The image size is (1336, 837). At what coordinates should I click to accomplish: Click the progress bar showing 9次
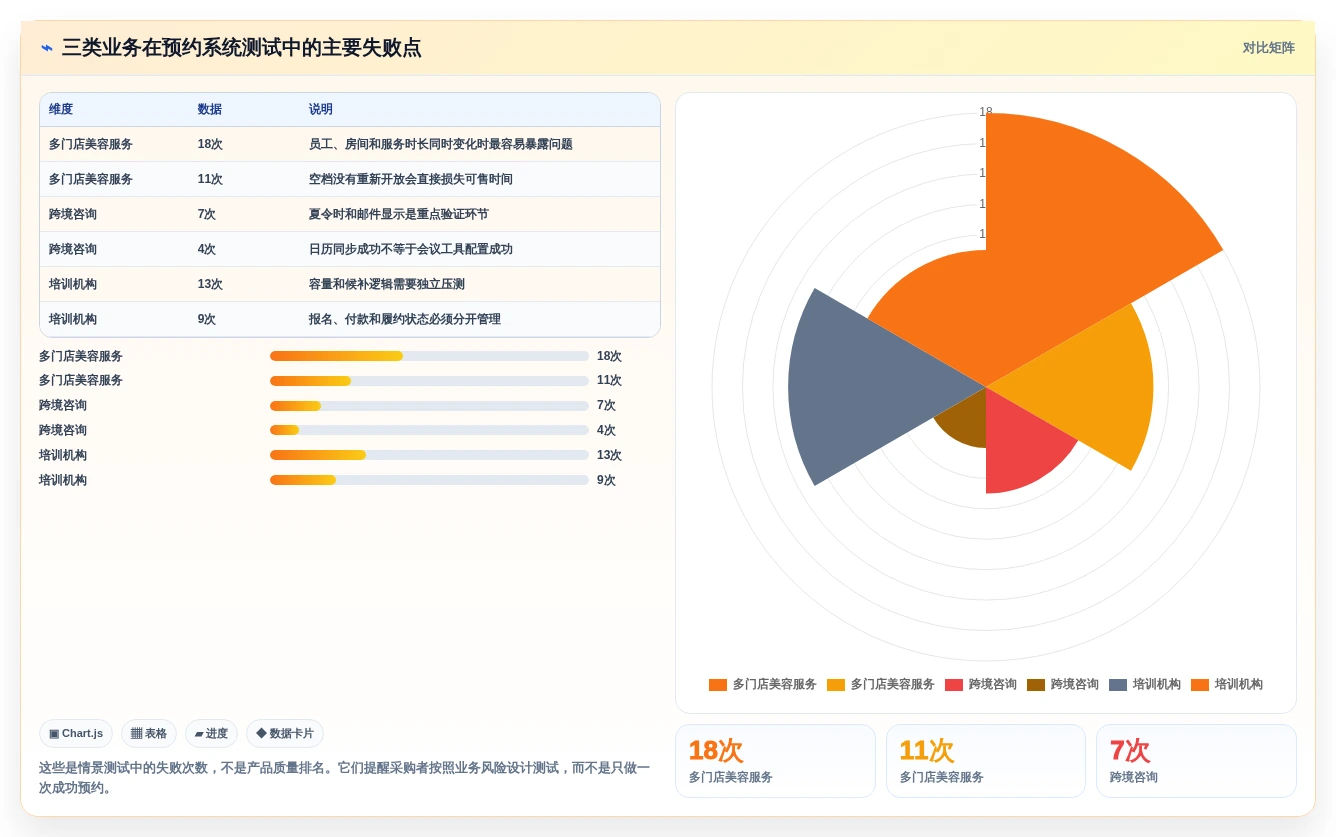(429, 480)
